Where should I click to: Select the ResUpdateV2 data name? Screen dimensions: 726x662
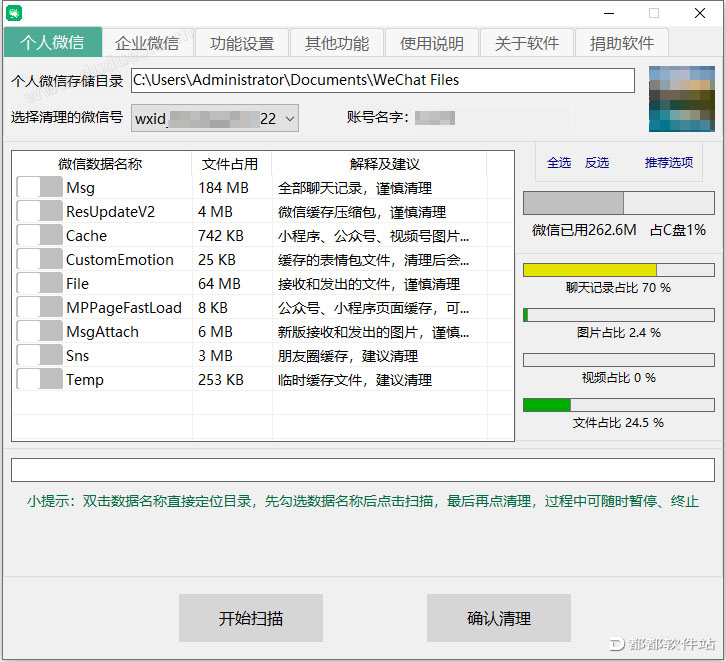click(111, 212)
